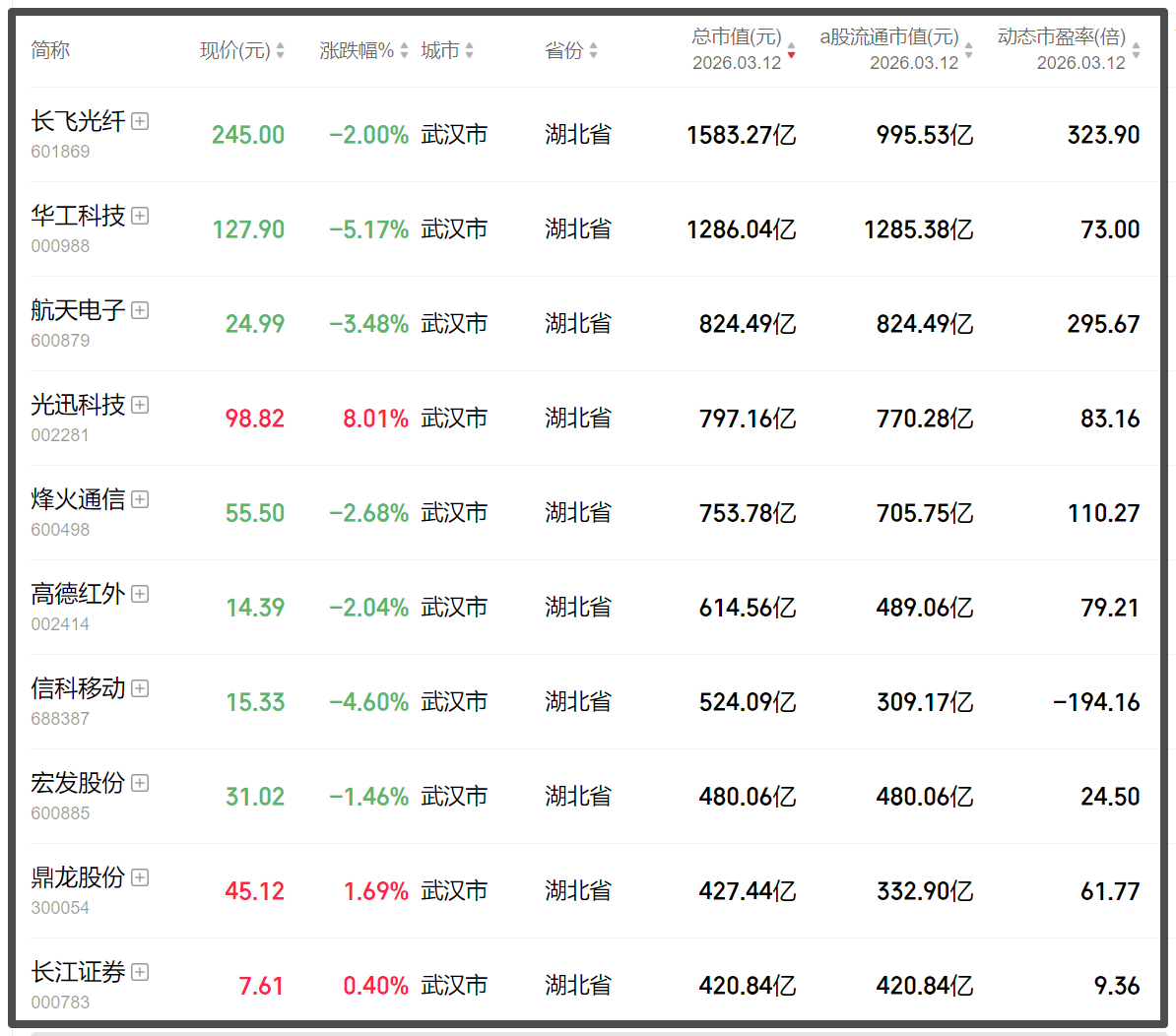Sort by 现价(元) column arrows

coord(281,50)
